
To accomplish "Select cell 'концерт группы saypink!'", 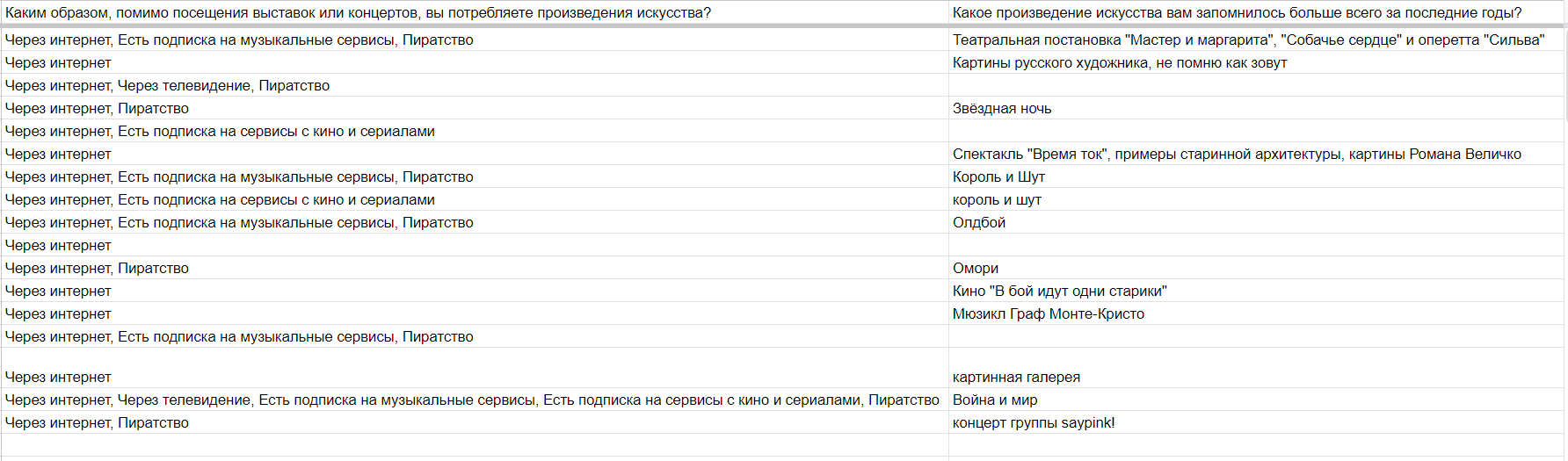I will tap(1256, 422).
